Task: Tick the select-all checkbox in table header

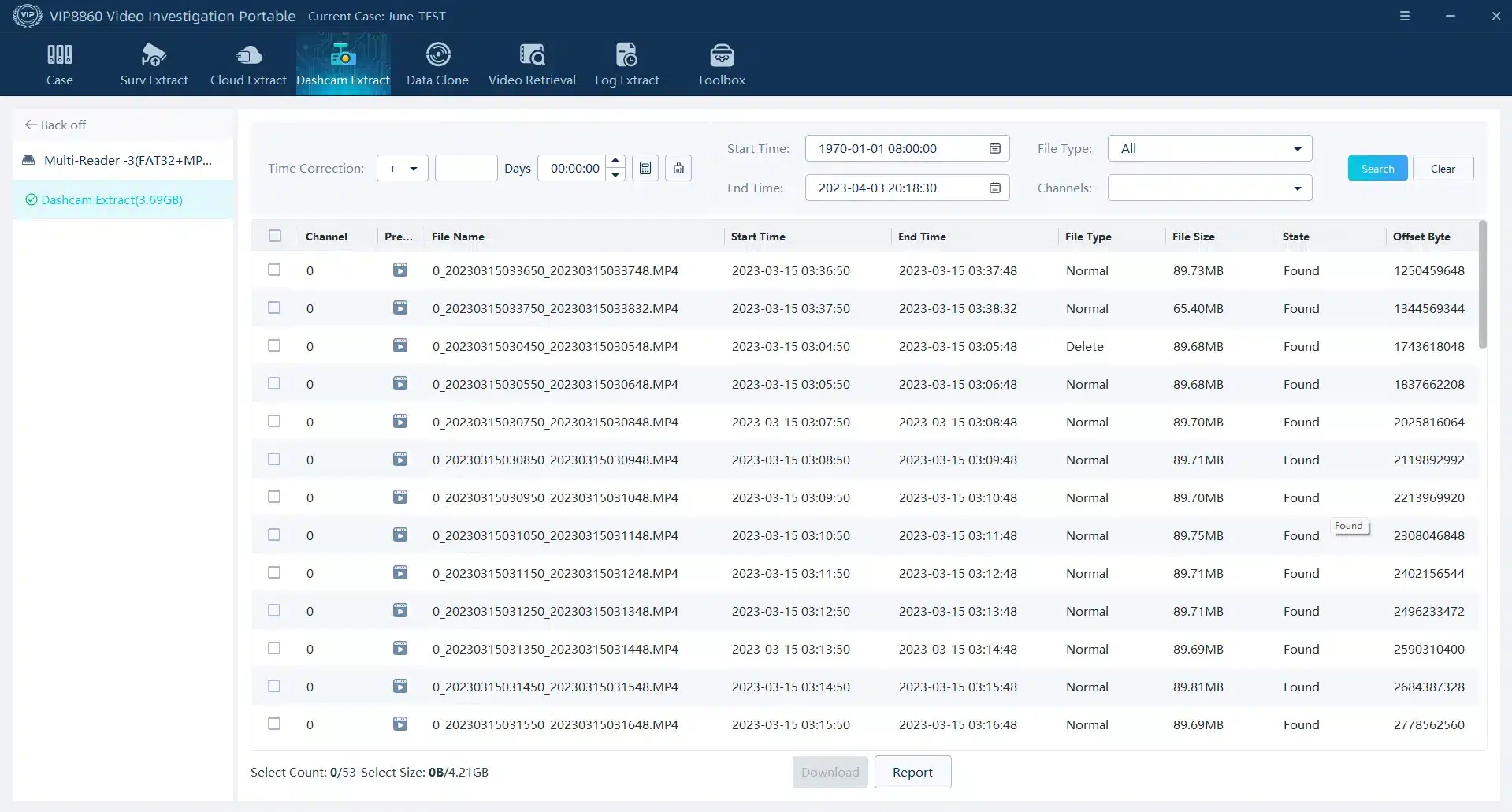Action: coord(275,236)
